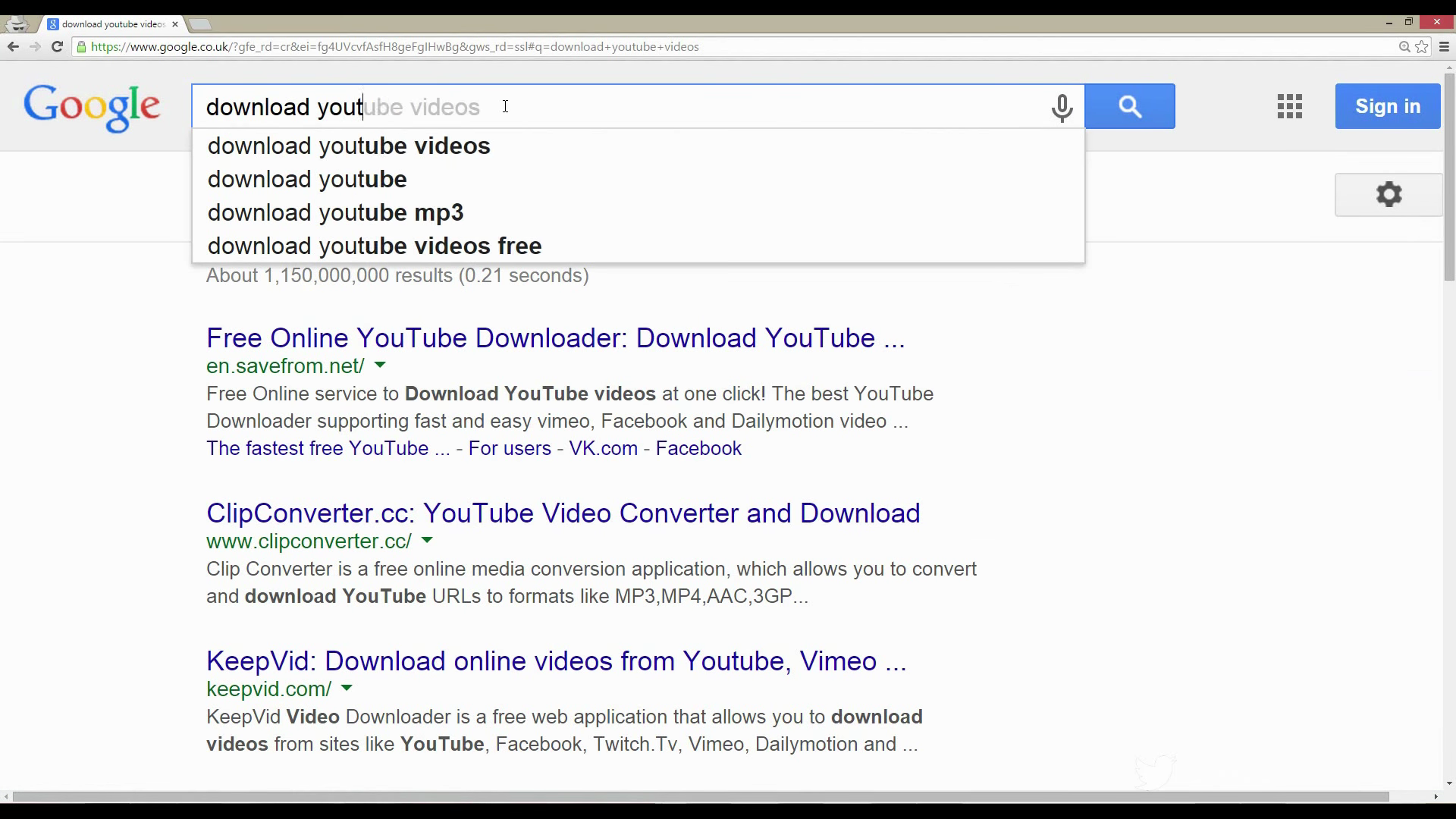
Task: Click the vertical scrollbar thumb
Action: [x=1449, y=177]
